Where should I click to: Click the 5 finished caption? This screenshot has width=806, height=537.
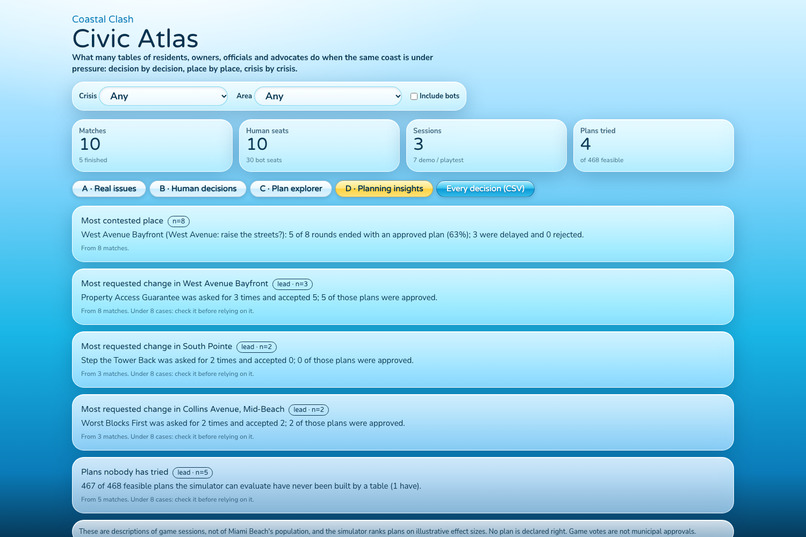tap(93, 160)
